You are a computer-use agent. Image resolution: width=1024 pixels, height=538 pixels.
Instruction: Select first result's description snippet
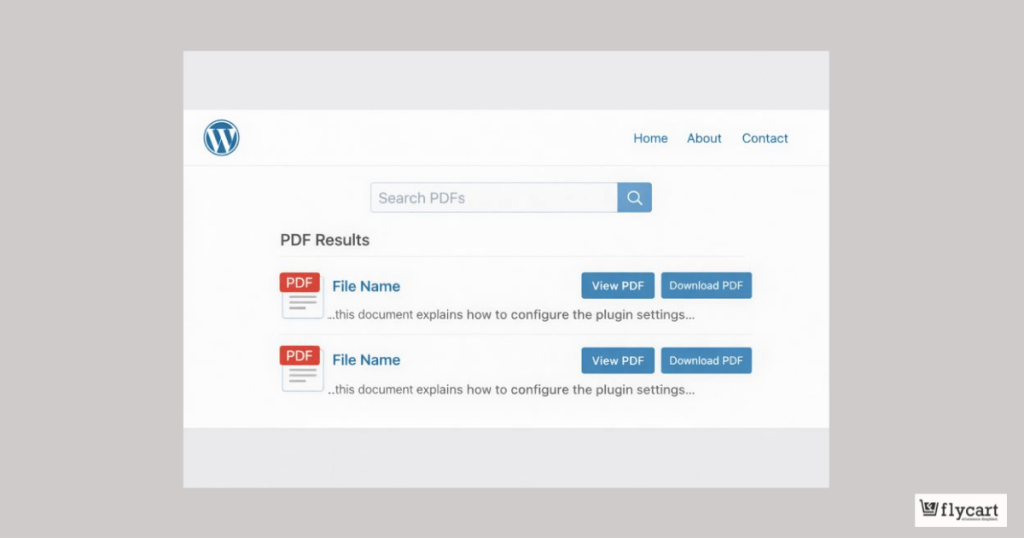pyautogui.click(x=511, y=315)
